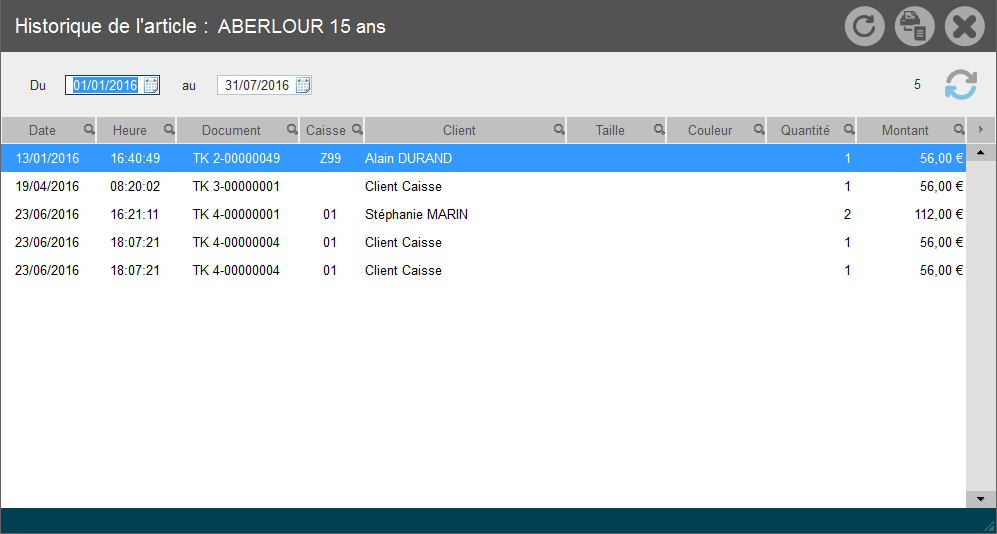The image size is (997, 534).
Task: Select document TK 3-00000001
Action: tap(236, 186)
